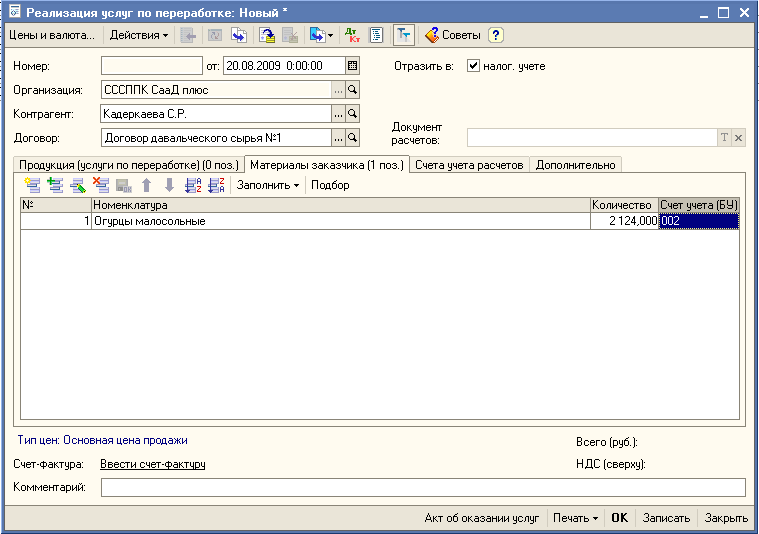Click the add new row icon
Image resolution: width=759 pixels, height=534 pixels.
(32, 185)
